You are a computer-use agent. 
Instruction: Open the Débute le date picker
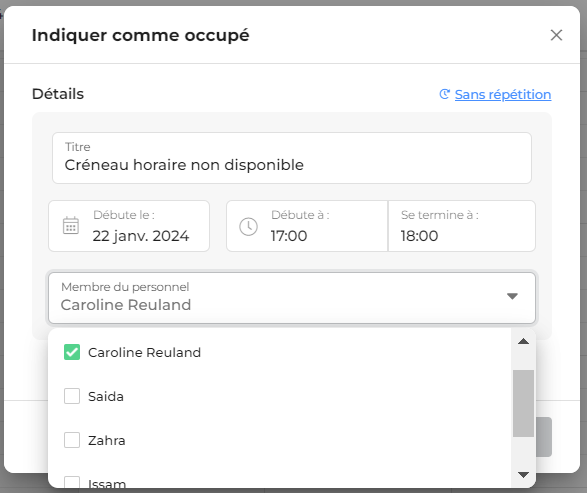pyautogui.click(x=129, y=226)
